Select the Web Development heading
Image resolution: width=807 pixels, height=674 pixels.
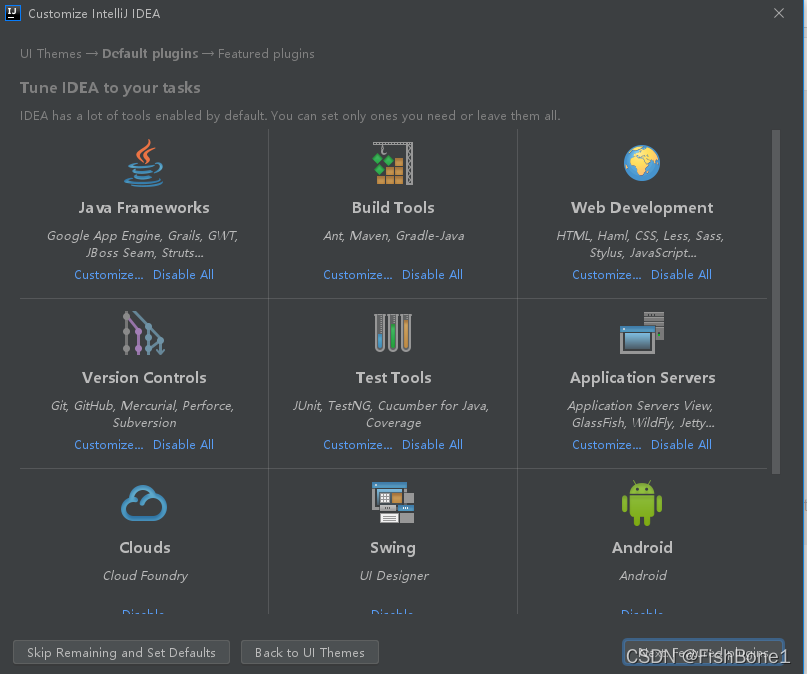(x=642, y=208)
